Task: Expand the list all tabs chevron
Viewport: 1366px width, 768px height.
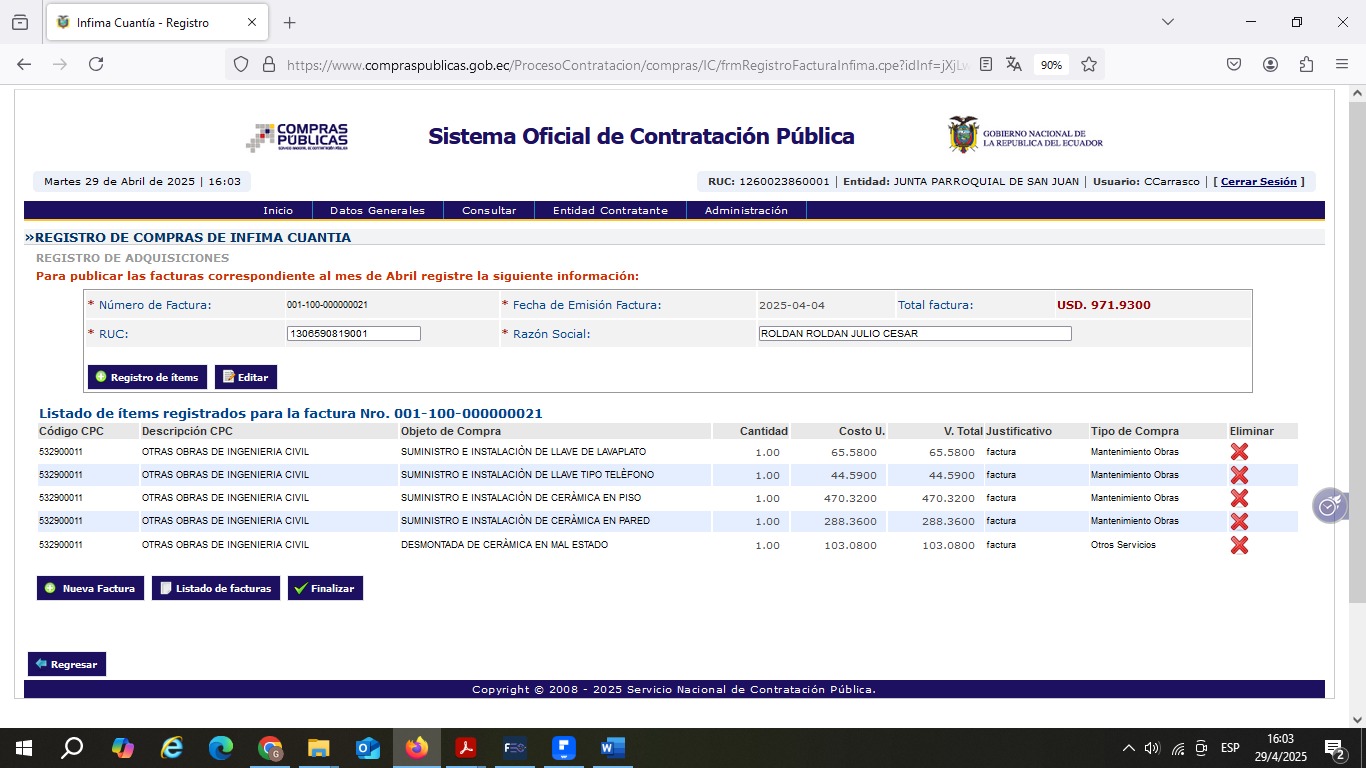Action: (x=1167, y=22)
